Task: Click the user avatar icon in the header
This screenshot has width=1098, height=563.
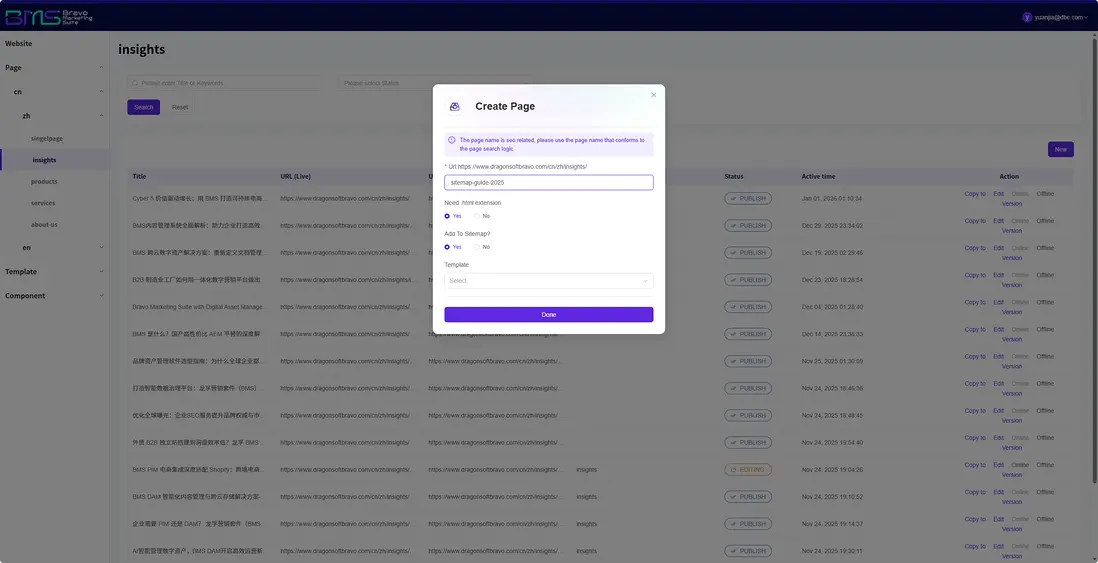Action: [1027, 18]
